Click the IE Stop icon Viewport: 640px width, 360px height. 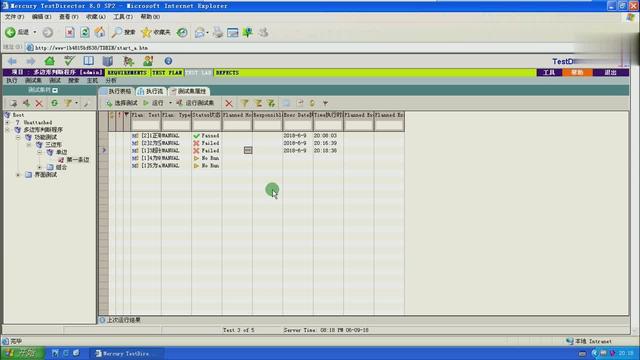[69, 32]
